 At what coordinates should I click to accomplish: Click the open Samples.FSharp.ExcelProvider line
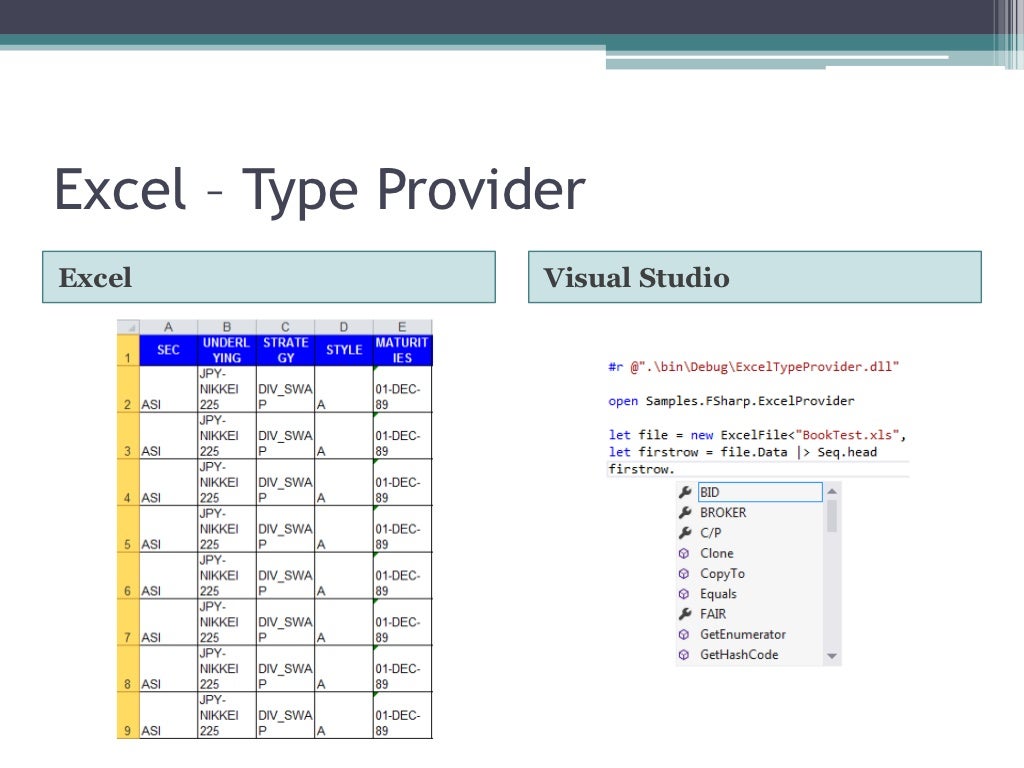pyautogui.click(x=731, y=401)
